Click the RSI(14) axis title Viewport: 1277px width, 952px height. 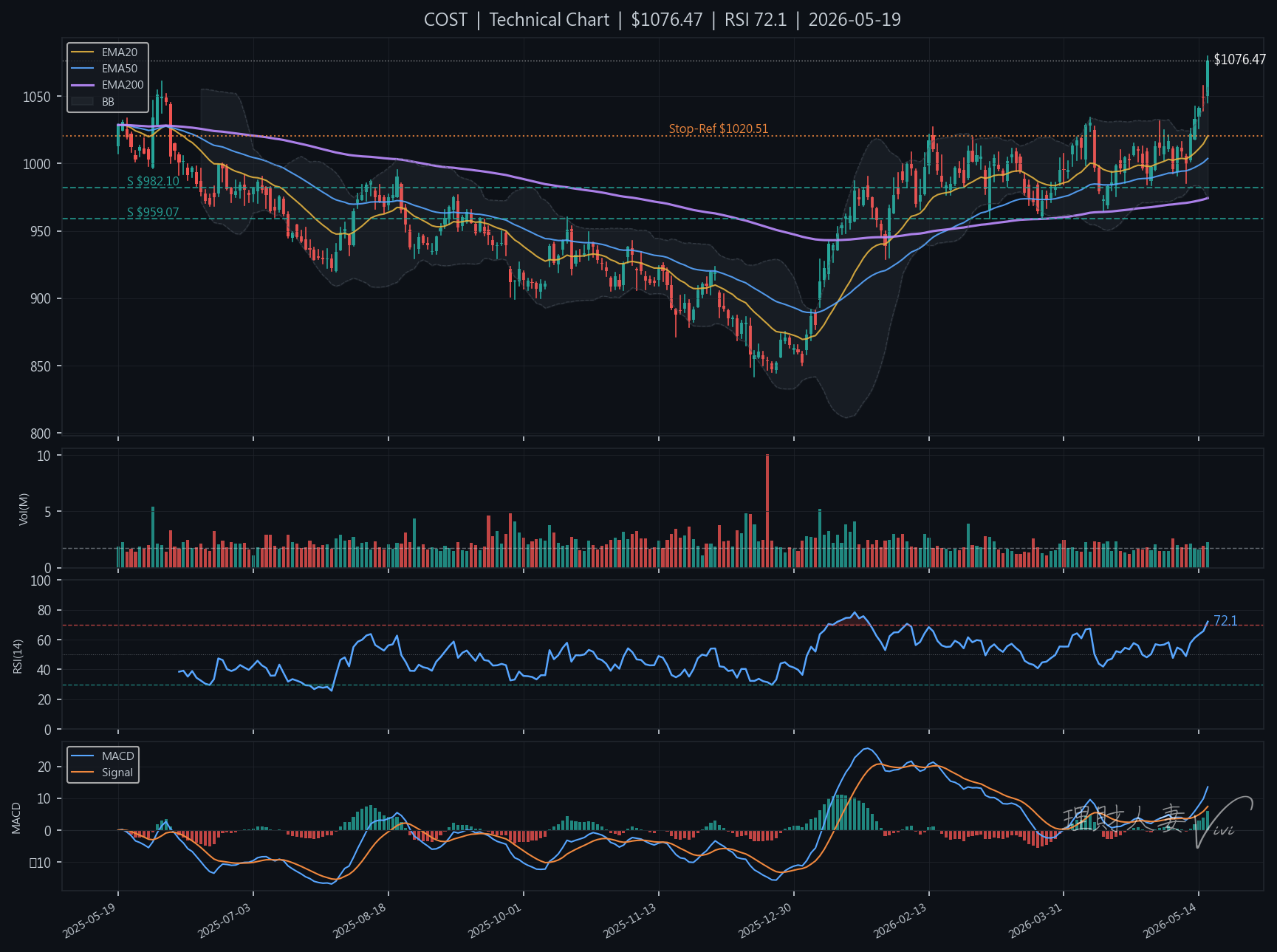(18, 656)
